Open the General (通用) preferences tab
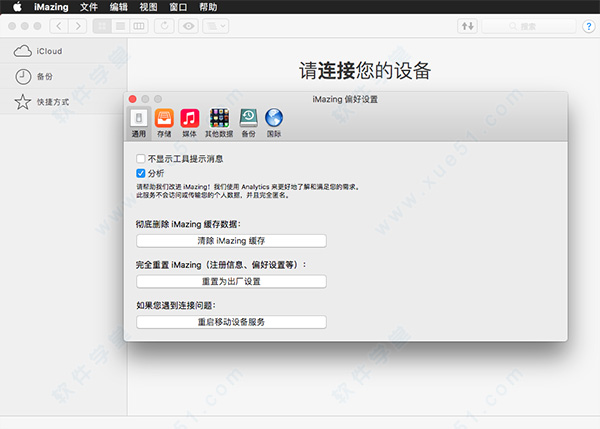The image size is (600, 429). coord(139,123)
